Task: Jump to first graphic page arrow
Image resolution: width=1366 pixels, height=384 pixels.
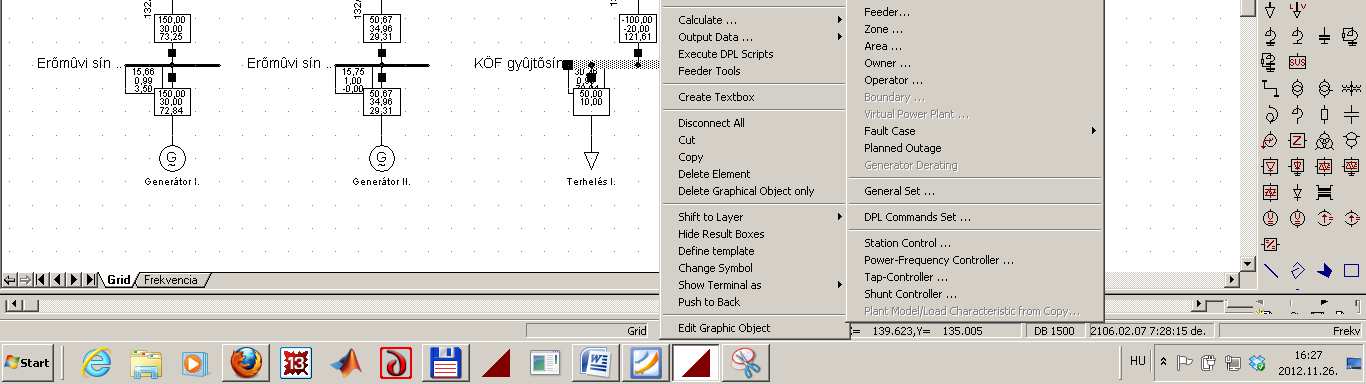Action: click(x=42, y=279)
